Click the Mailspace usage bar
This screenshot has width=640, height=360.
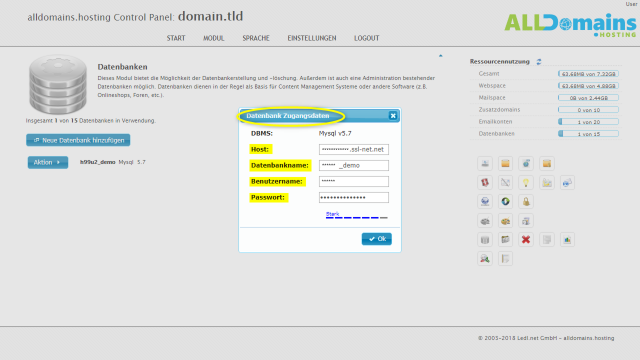[588, 98]
